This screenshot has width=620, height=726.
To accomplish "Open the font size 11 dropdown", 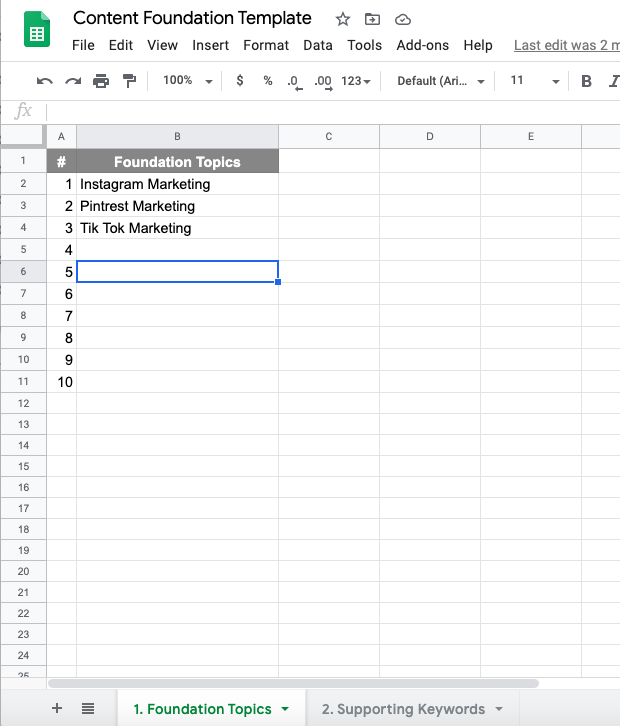I will coord(535,81).
